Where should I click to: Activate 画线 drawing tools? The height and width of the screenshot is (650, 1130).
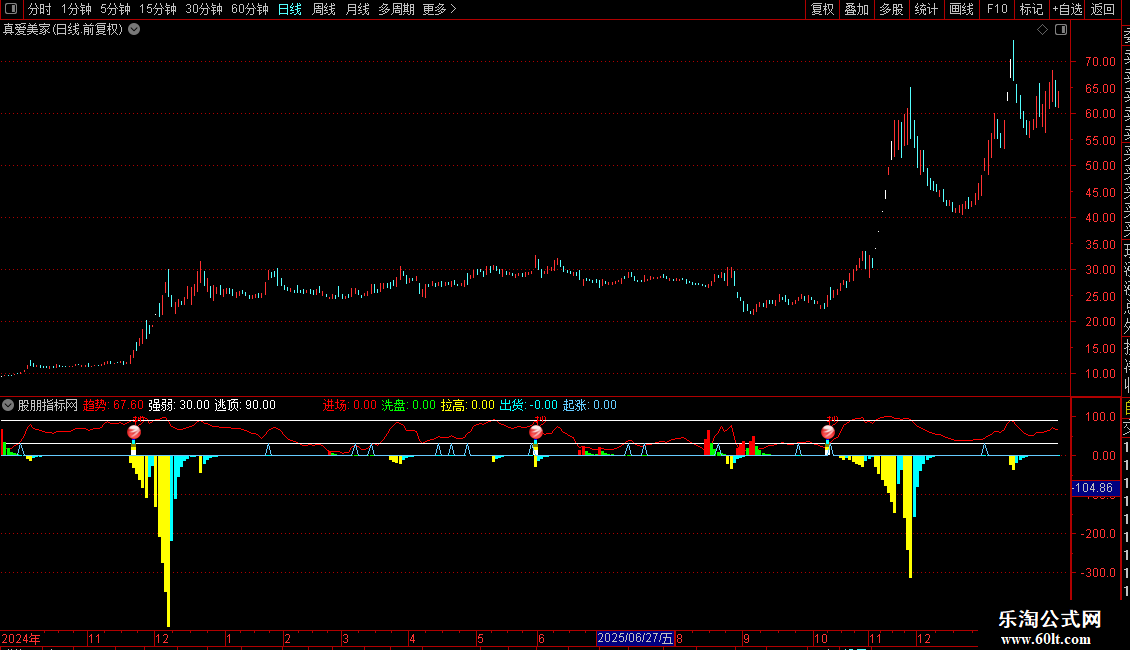(961, 9)
